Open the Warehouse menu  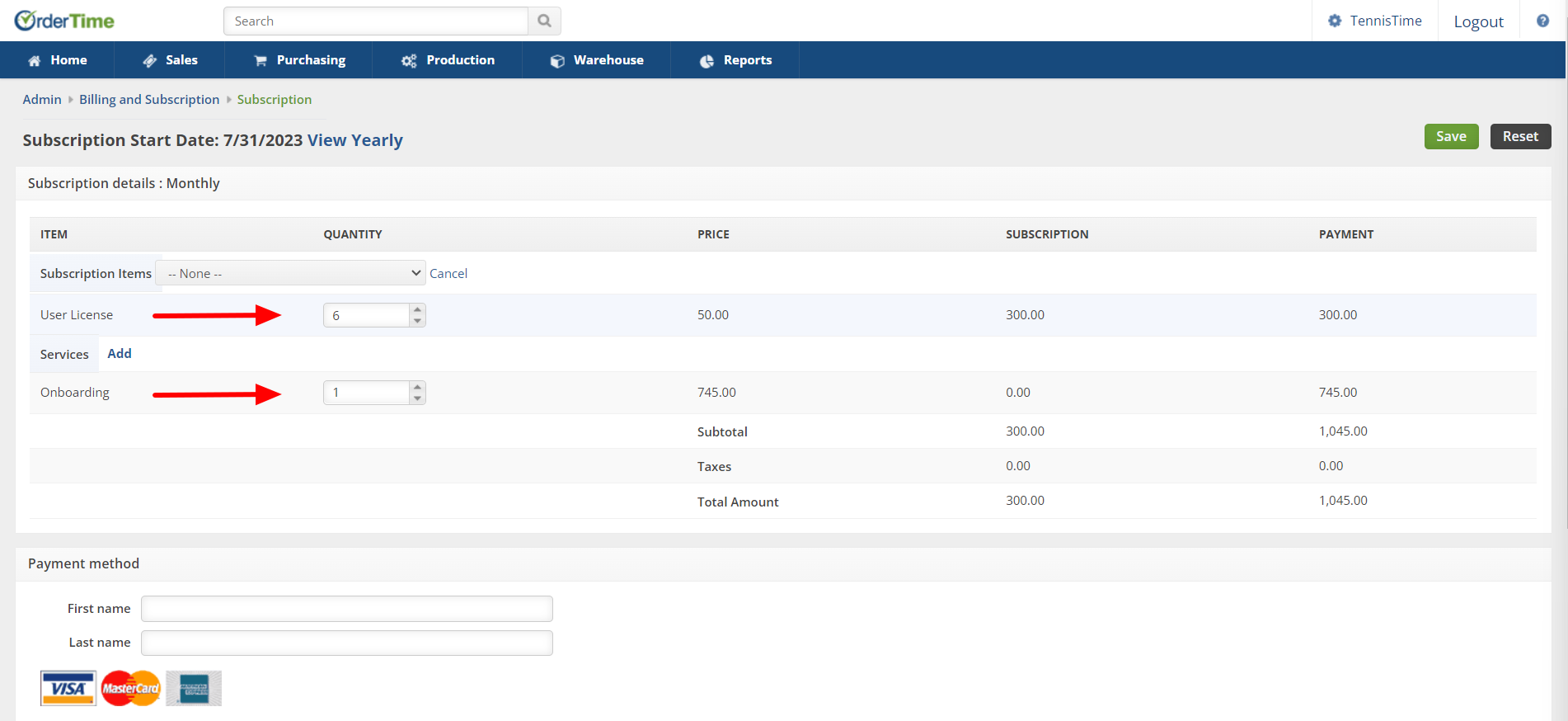tap(597, 60)
